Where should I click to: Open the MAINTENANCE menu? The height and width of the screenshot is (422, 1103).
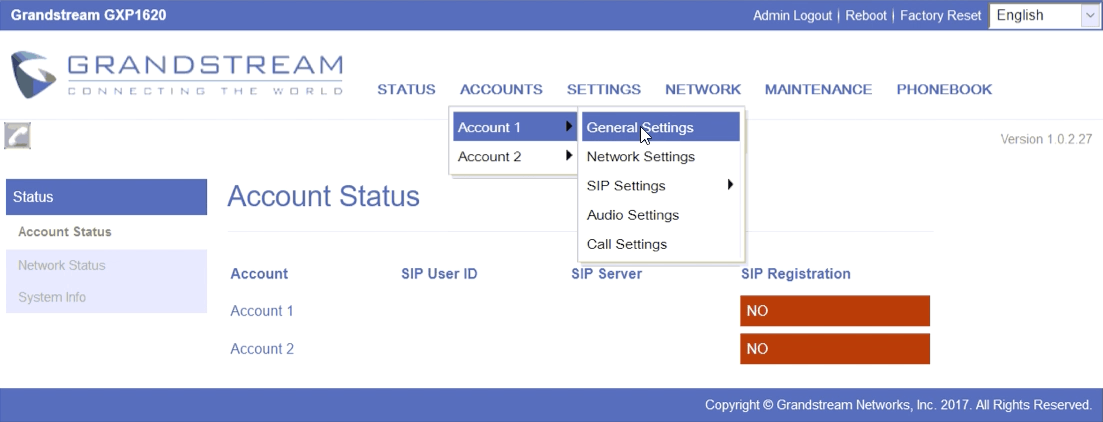pyautogui.click(x=818, y=89)
